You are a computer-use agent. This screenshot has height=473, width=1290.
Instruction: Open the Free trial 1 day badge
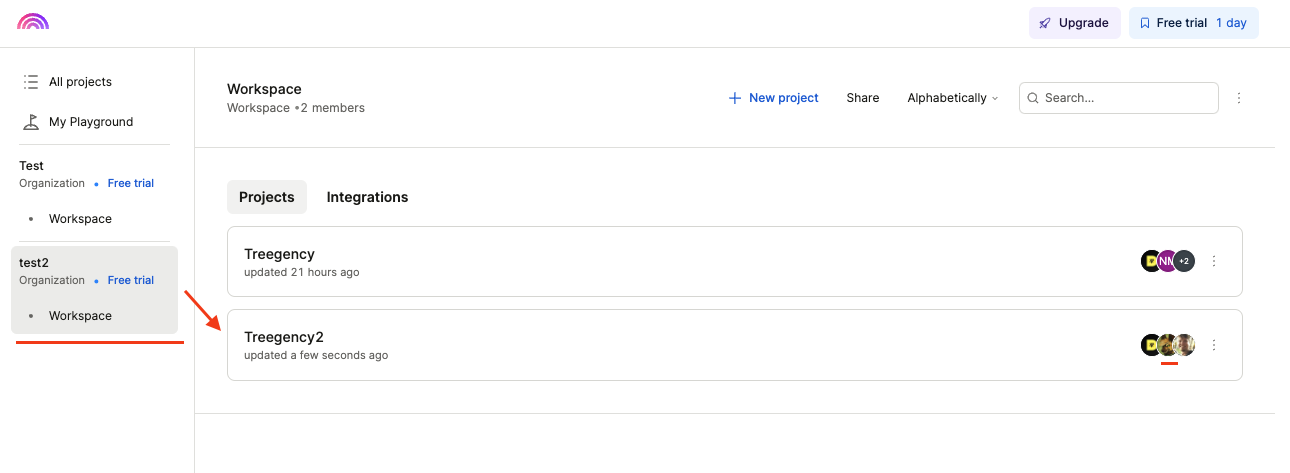[x=1193, y=23]
